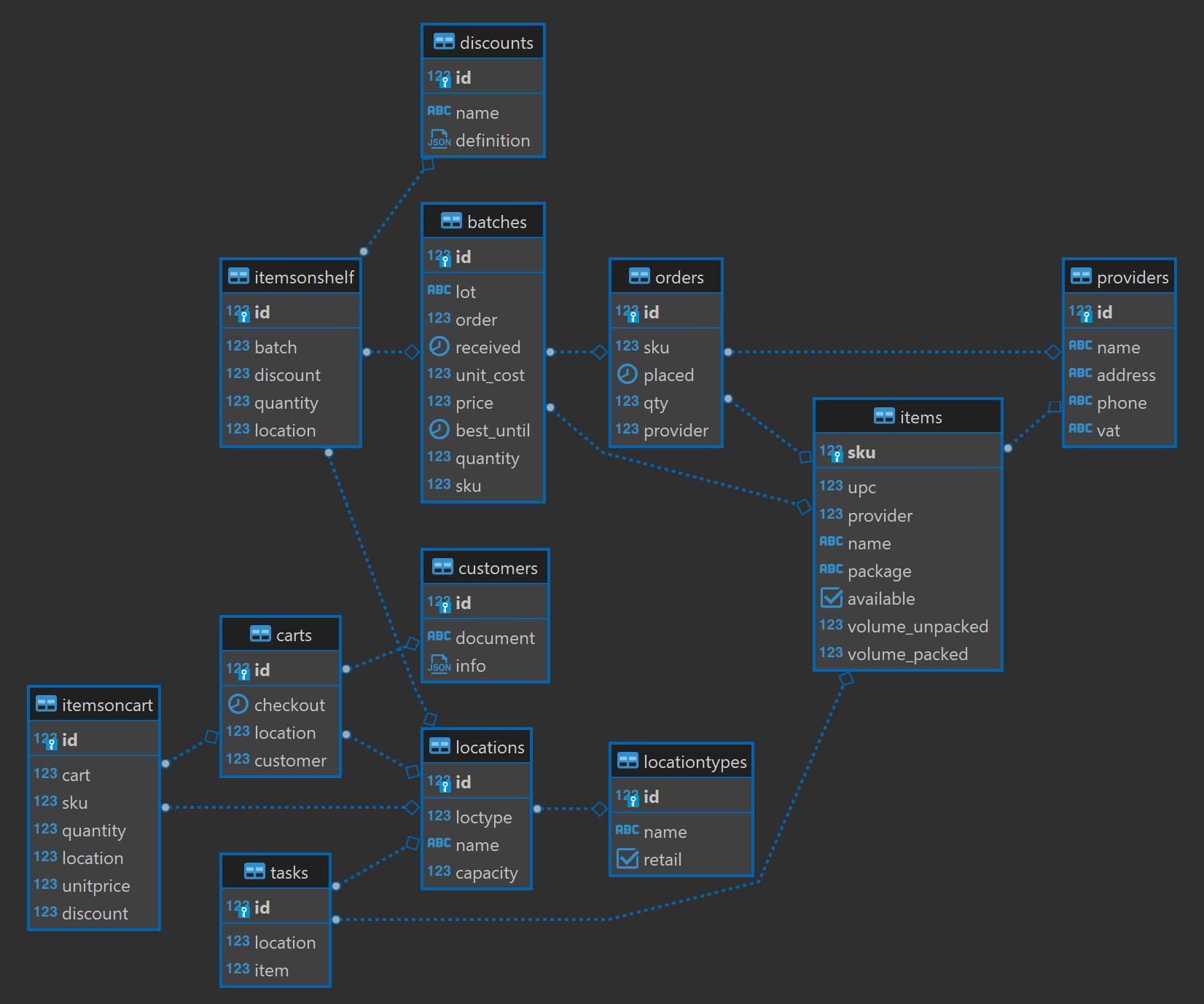Select the loctype column in locations
This screenshot has width=1204, height=1004.
(477, 817)
